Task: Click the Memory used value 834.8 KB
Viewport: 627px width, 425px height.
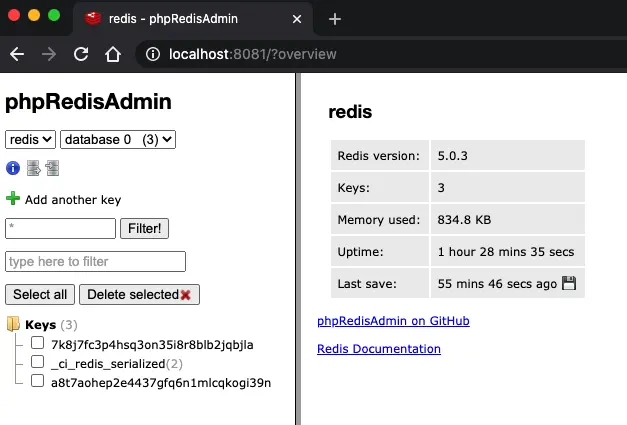Action: coord(464,219)
